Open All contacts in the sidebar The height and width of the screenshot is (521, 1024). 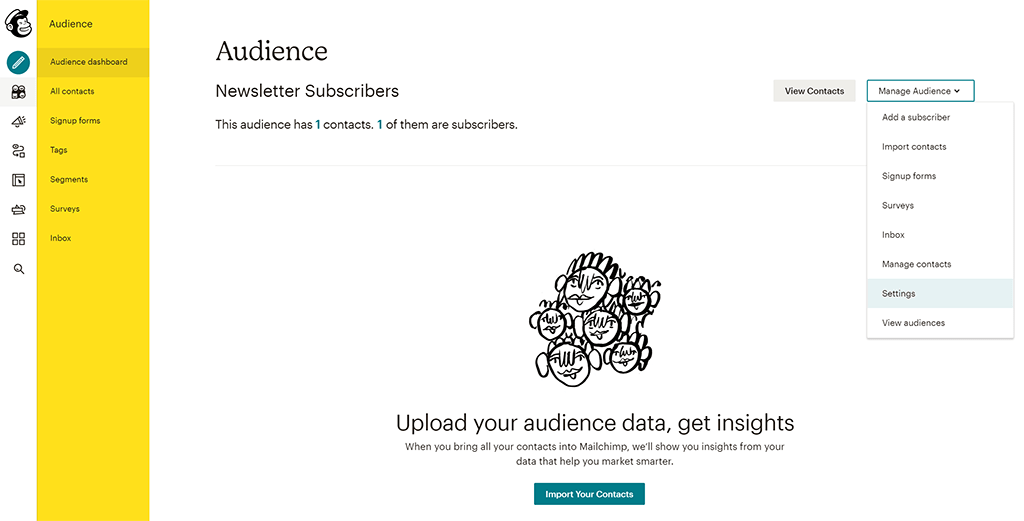click(72, 92)
